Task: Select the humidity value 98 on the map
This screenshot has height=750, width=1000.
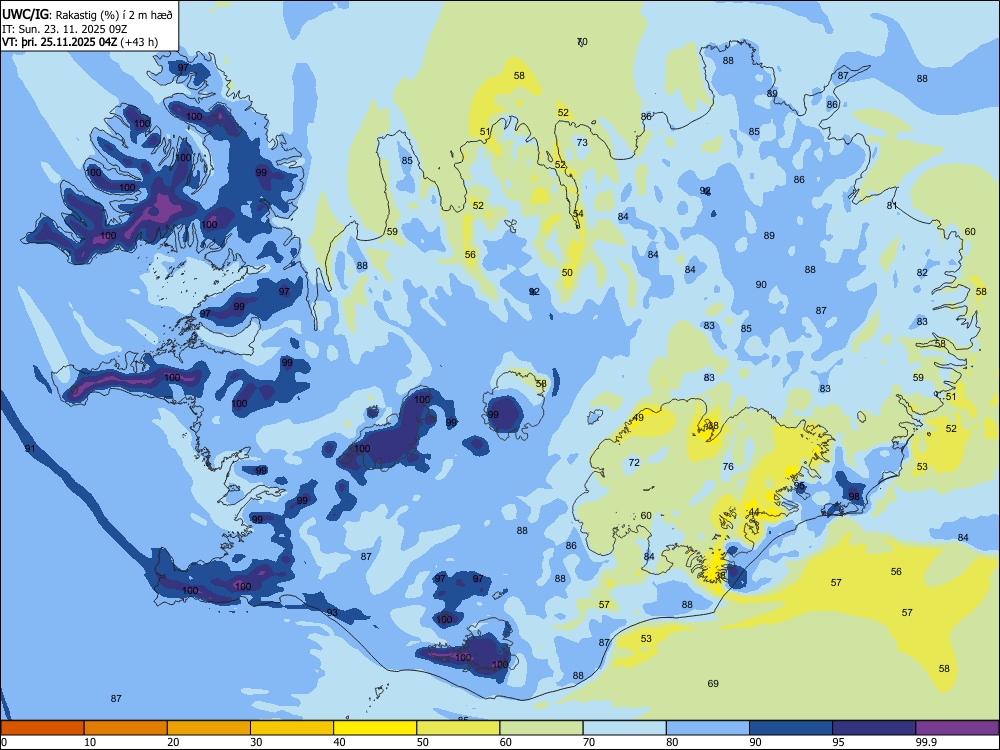Action: pos(854,496)
